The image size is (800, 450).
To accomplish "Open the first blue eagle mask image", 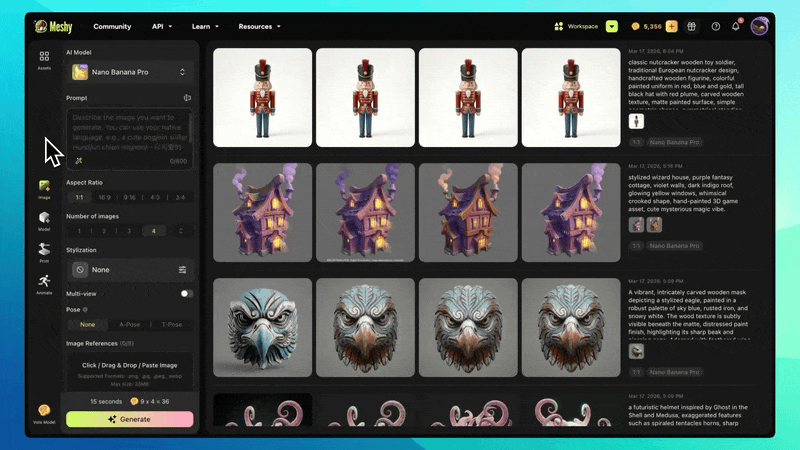I will (x=262, y=328).
